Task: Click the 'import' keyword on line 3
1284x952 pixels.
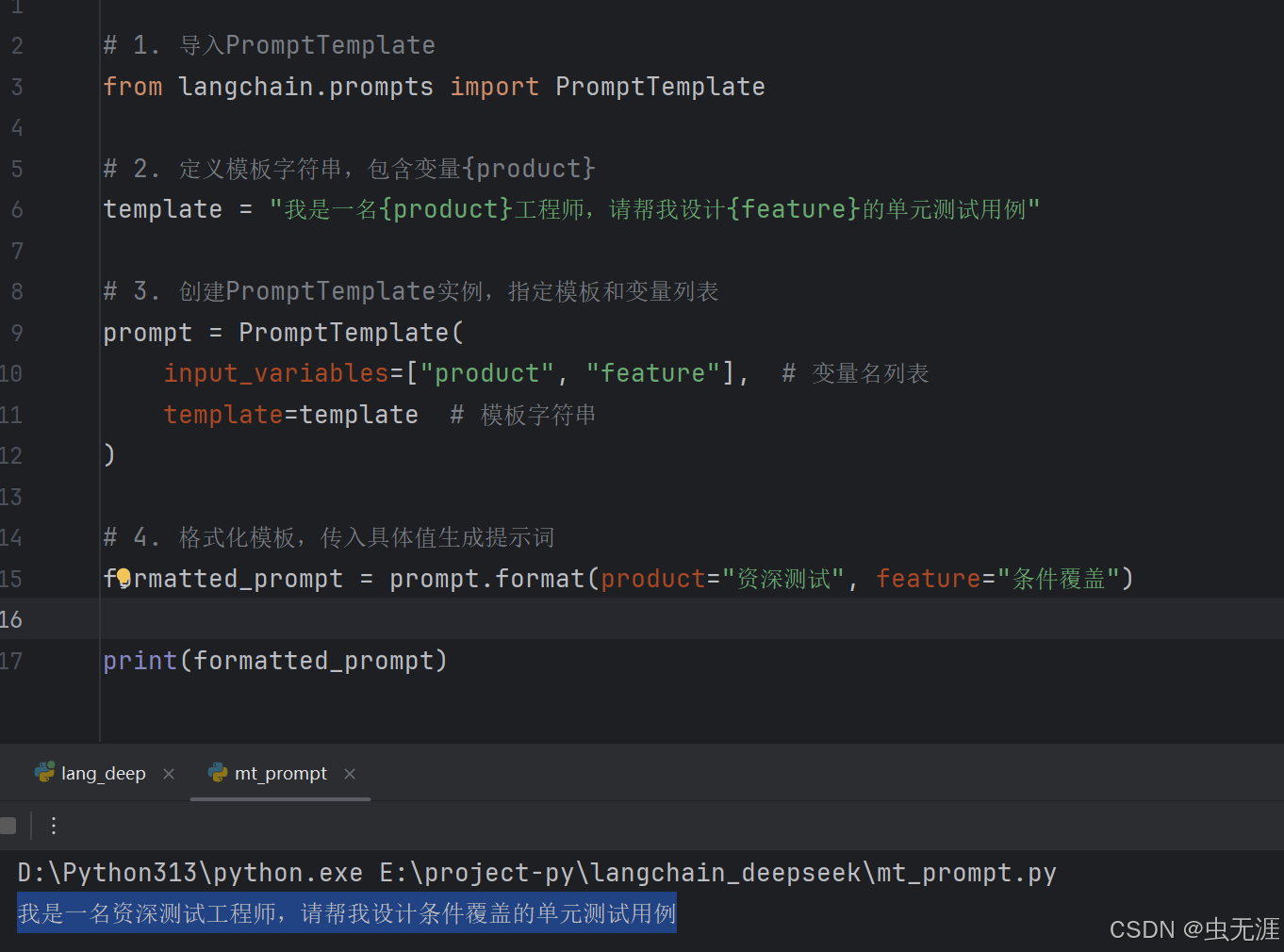Action: point(494,87)
